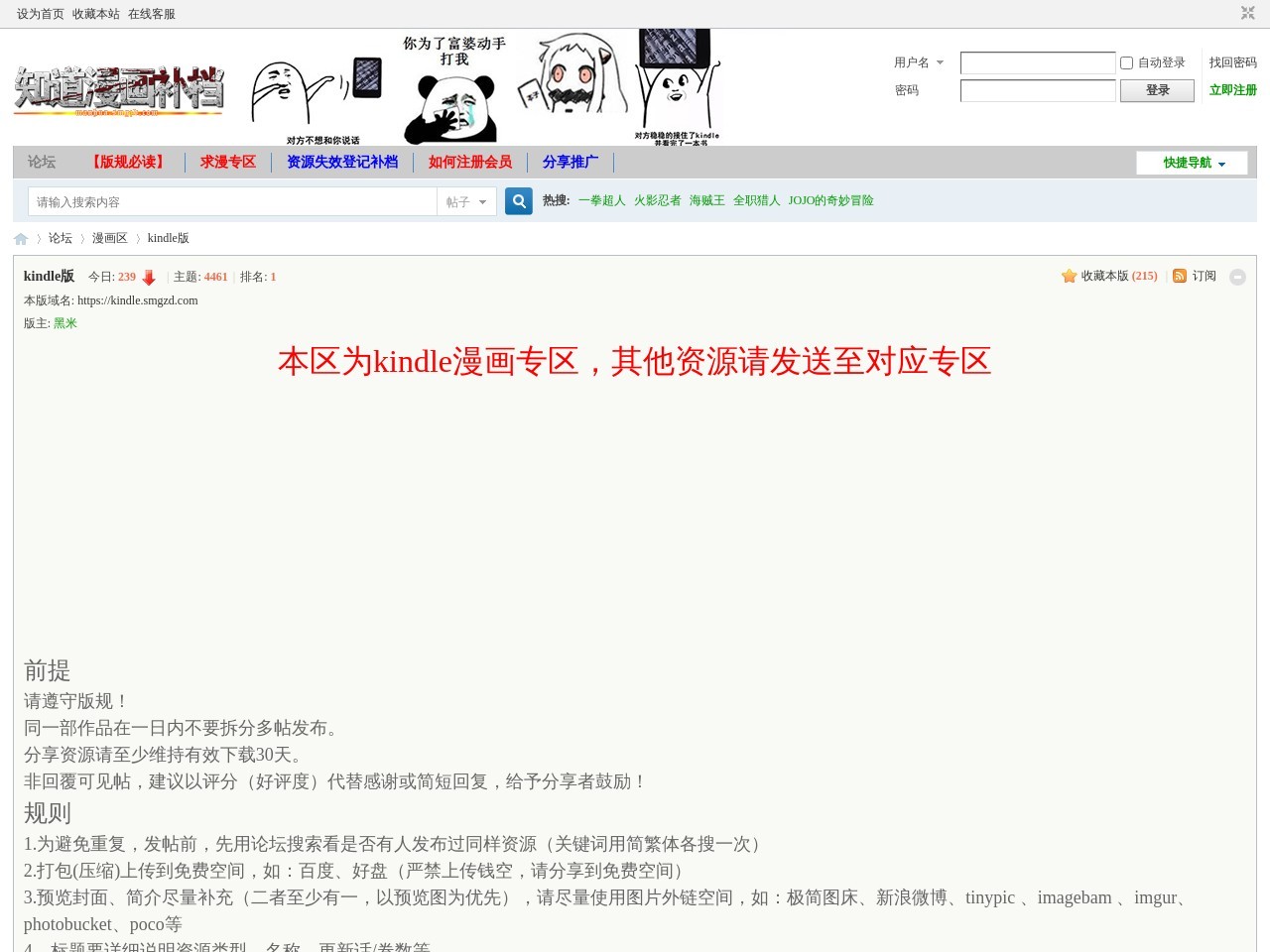Click the red down arrow next to 今日 count
1270x952 pixels.
(149, 278)
